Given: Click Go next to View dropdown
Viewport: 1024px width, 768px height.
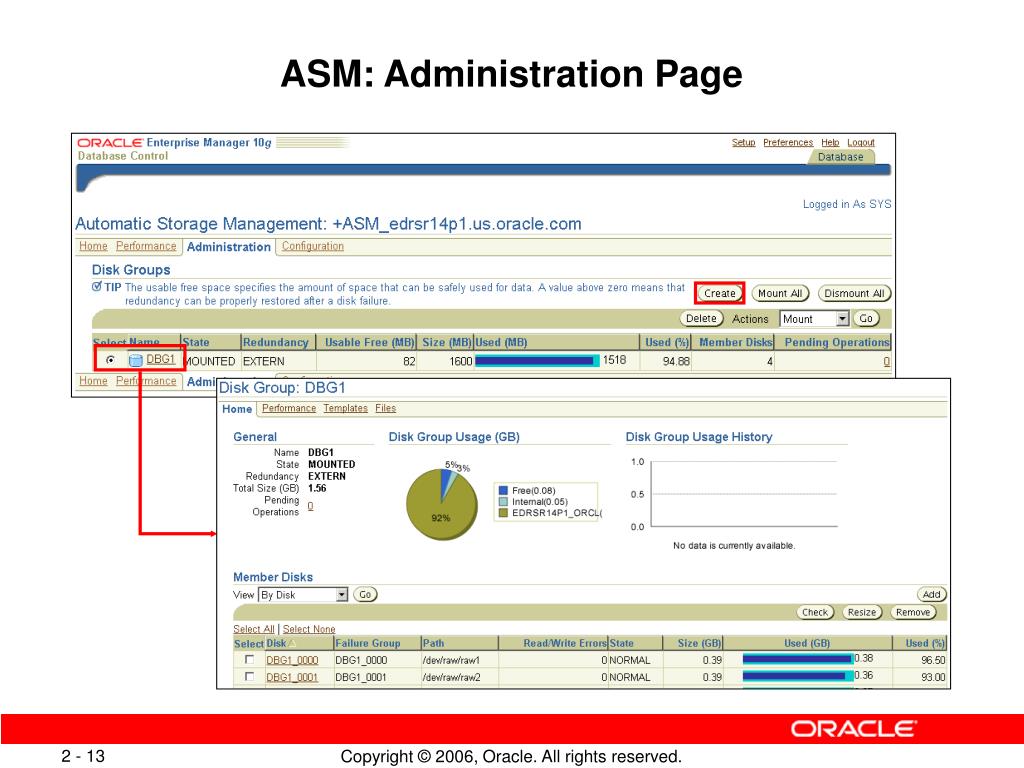Looking at the screenshot, I should coord(365,594).
